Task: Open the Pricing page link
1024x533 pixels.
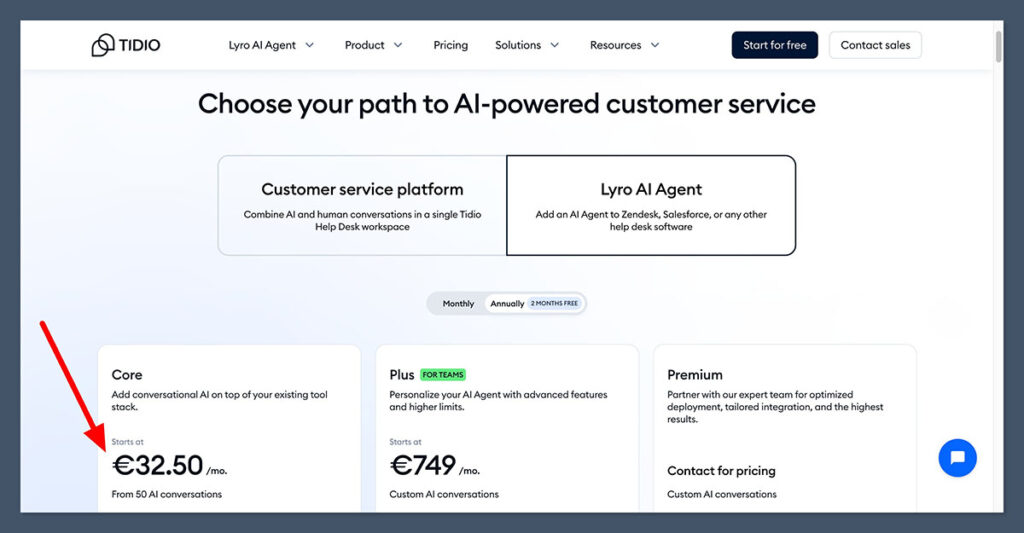Action: click(x=451, y=45)
